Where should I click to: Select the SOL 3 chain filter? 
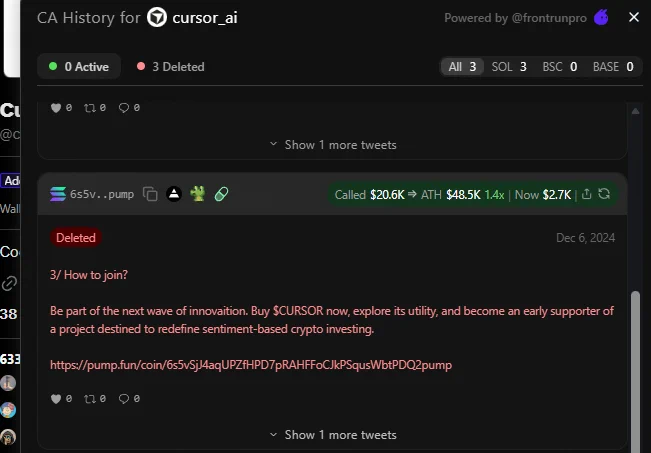(x=509, y=66)
